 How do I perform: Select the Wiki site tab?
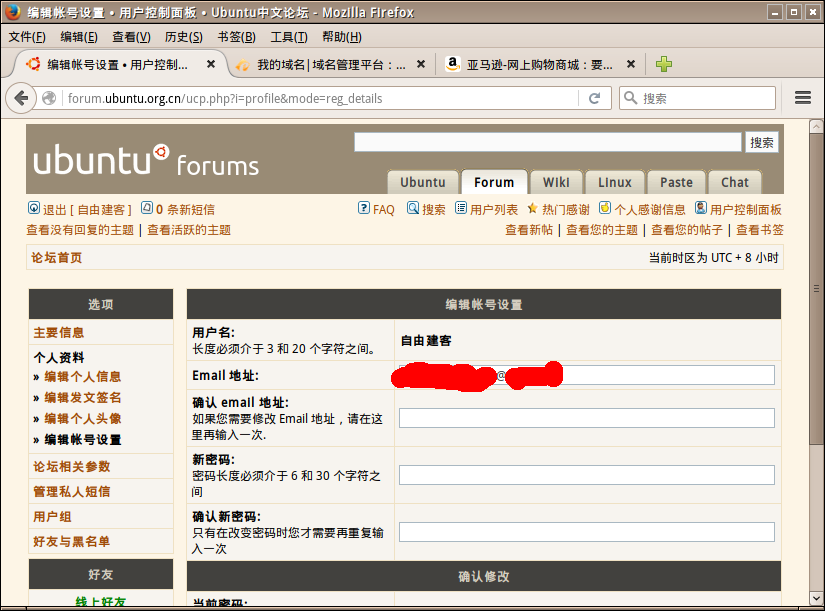click(556, 182)
